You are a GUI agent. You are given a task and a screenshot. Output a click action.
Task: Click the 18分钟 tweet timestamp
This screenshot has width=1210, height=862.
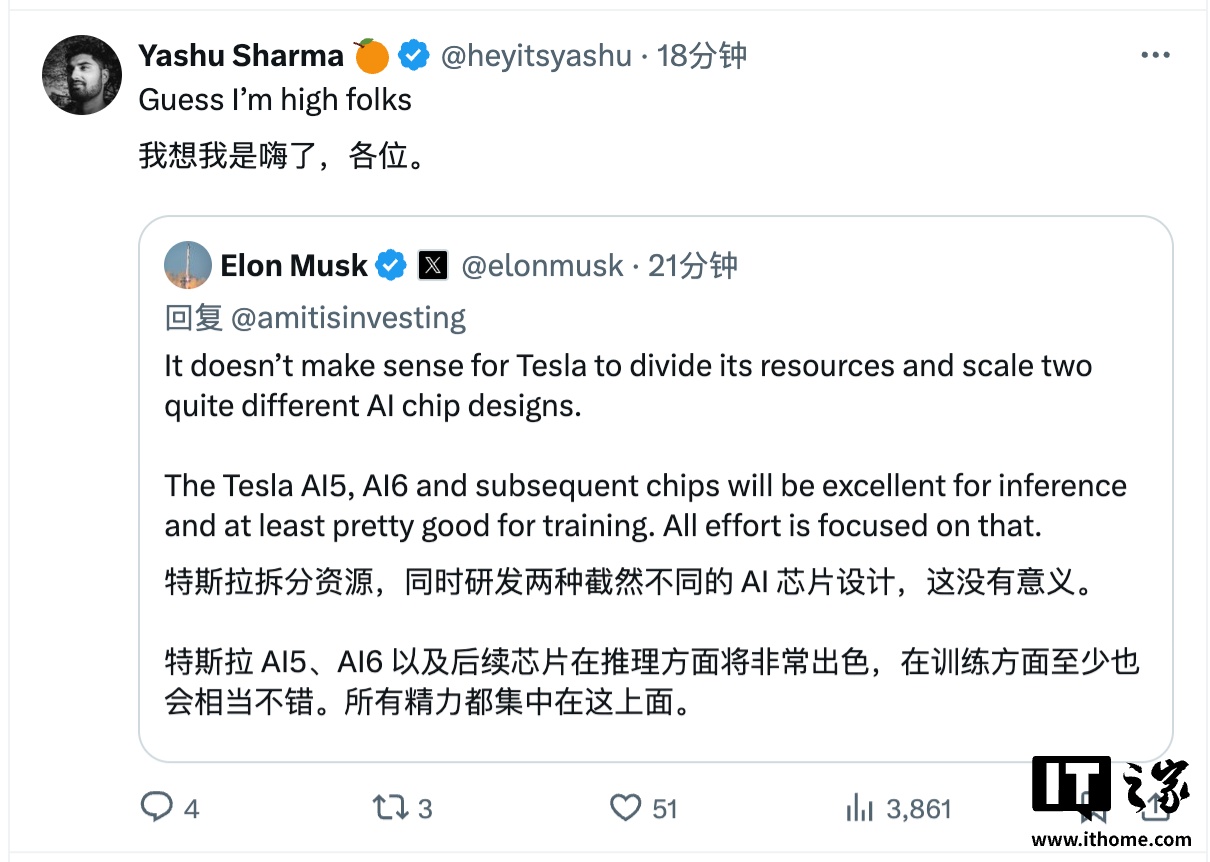[702, 56]
